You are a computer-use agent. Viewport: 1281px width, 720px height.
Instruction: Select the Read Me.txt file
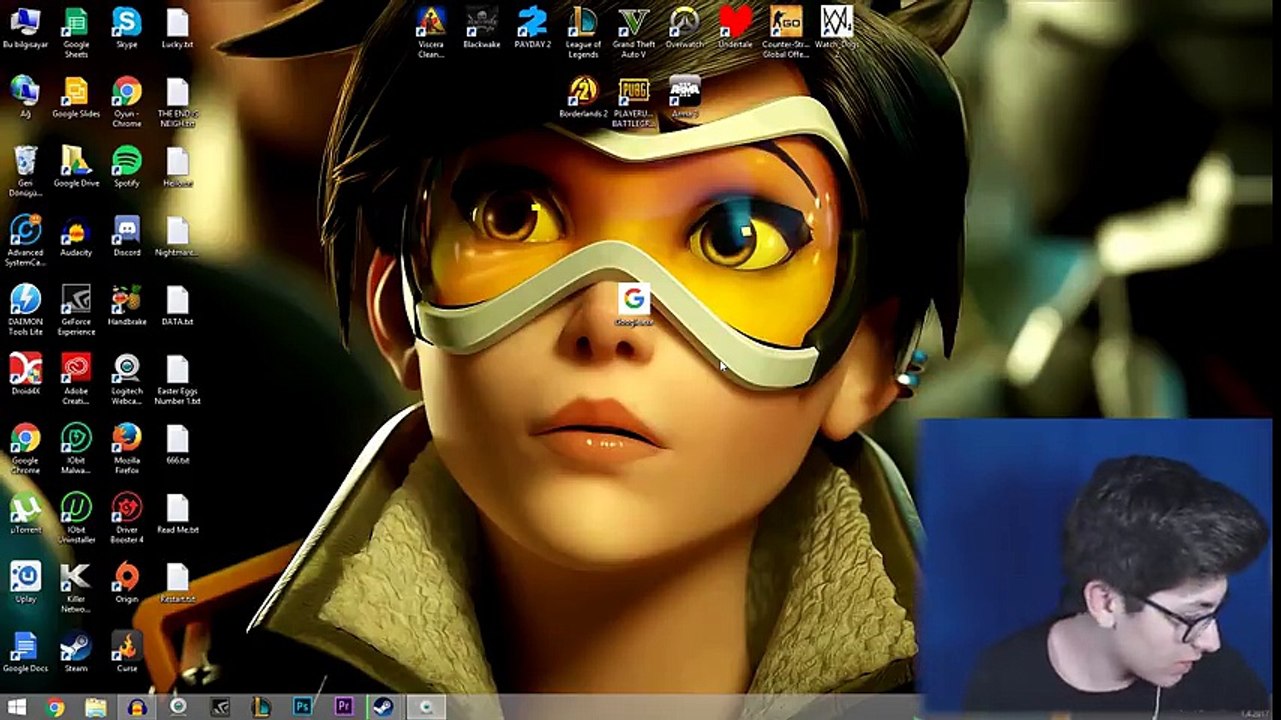click(x=177, y=512)
